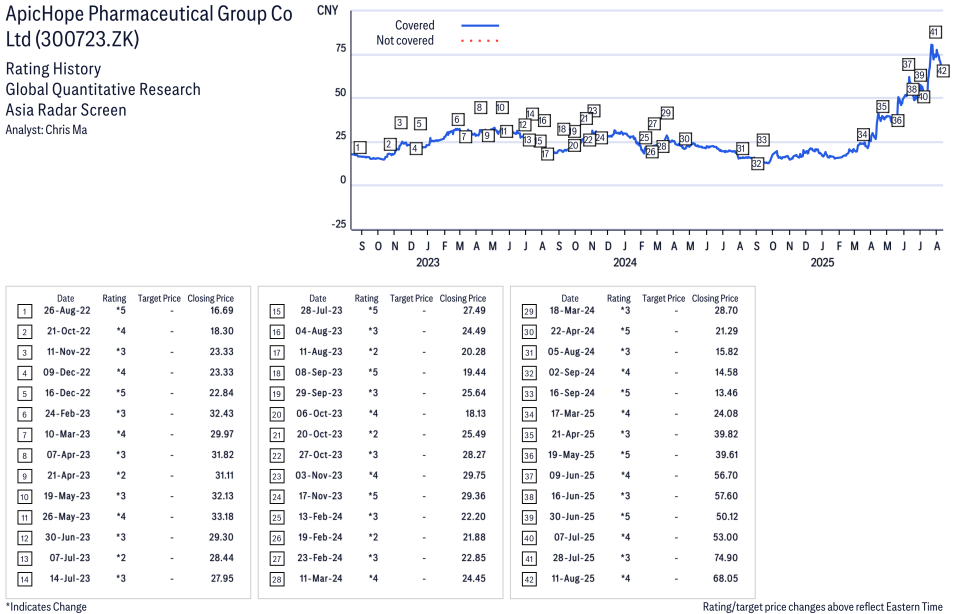Click the 'Not covered' legend label
Screen dimensions: 954x614
tap(405, 41)
